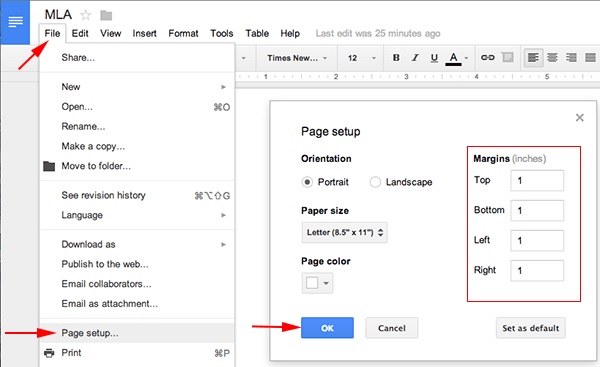Open the Letter paper size dropdown
The width and height of the screenshot is (600, 367).
[344, 232]
